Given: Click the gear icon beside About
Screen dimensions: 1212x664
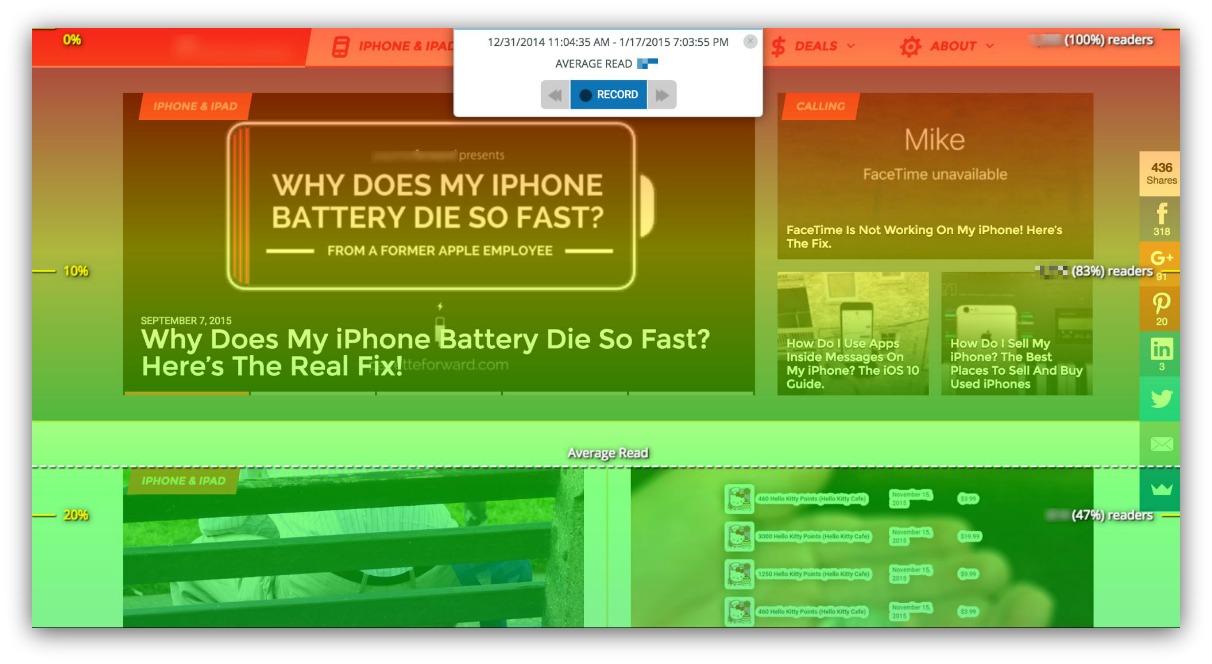Looking at the screenshot, I should [910, 46].
